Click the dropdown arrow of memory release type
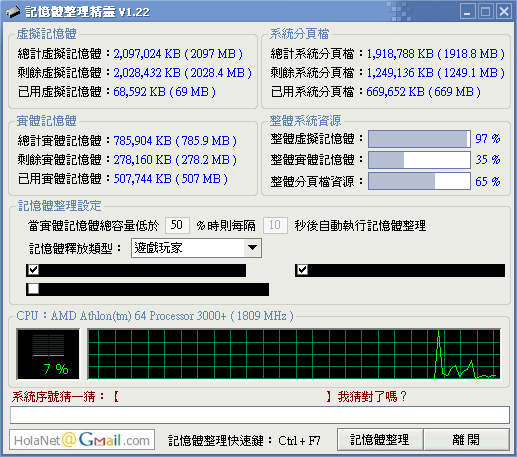This screenshot has width=517, height=457. pyautogui.click(x=252, y=248)
